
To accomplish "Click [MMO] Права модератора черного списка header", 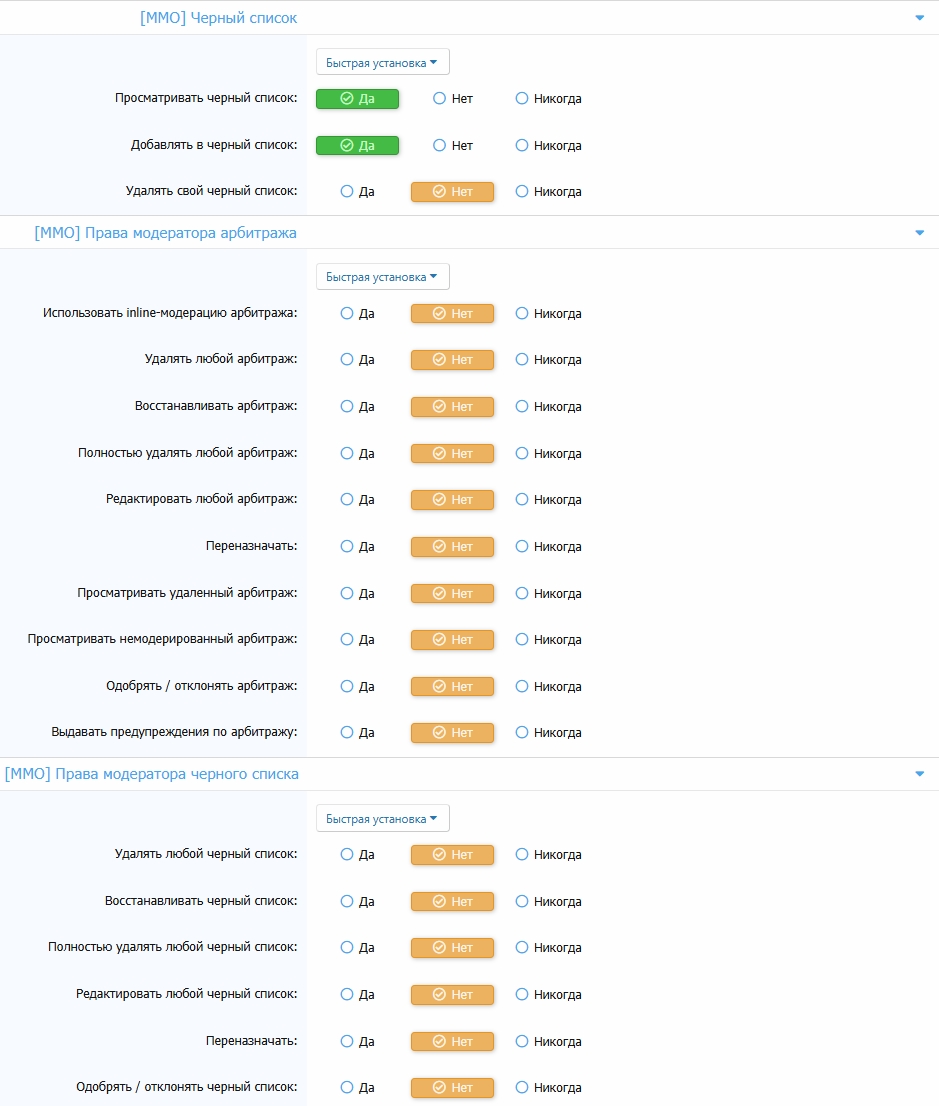I will click(x=152, y=774).
